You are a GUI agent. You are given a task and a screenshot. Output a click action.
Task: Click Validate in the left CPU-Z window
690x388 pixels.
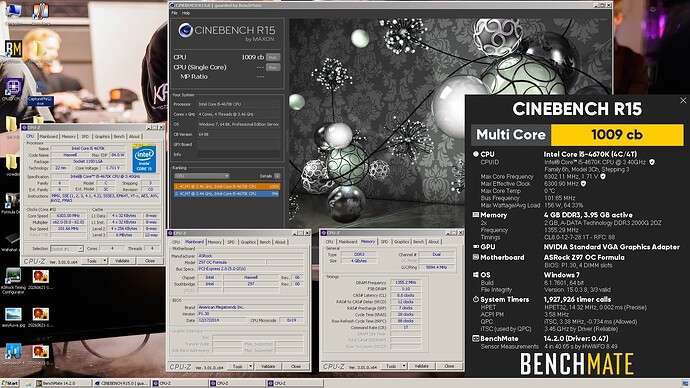(x=122, y=261)
